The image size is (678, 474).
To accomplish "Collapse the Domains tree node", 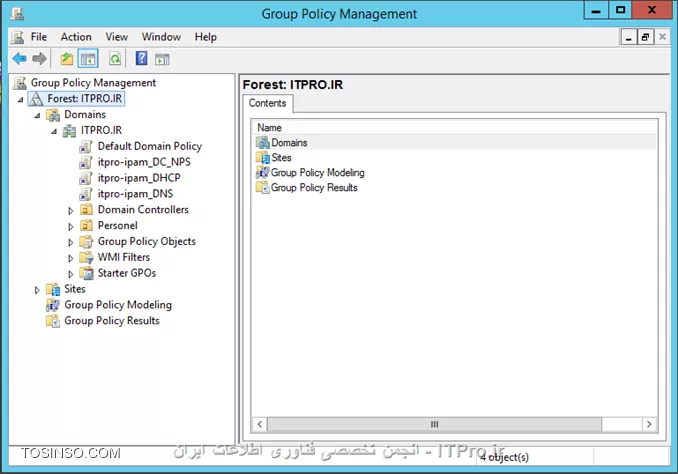I will [x=37, y=115].
